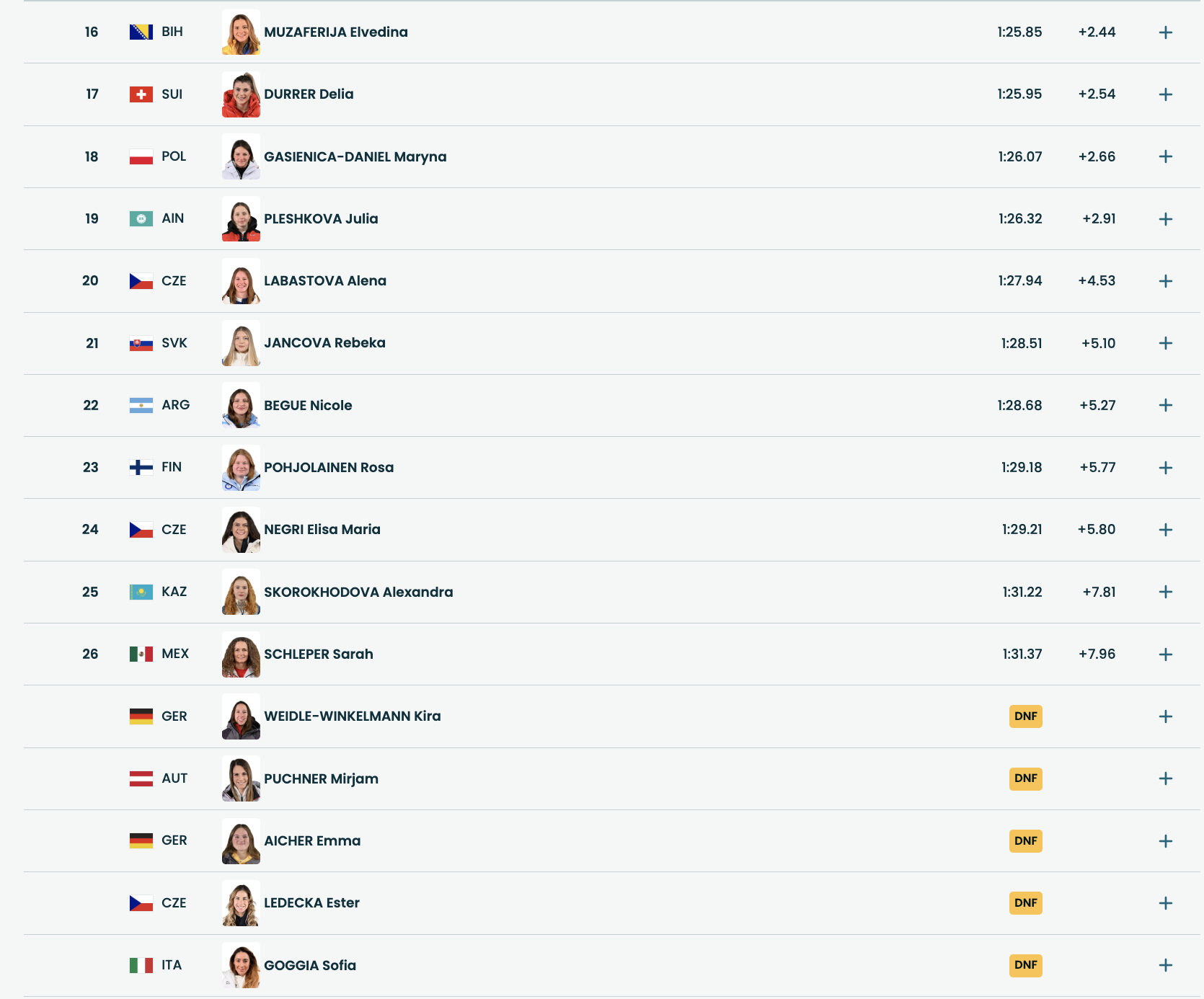The height and width of the screenshot is (999, 1204).
Task: Click plus icon on SCHLEPER Sarah's row
Action: pyautogui.click(x=1165, y=654)
